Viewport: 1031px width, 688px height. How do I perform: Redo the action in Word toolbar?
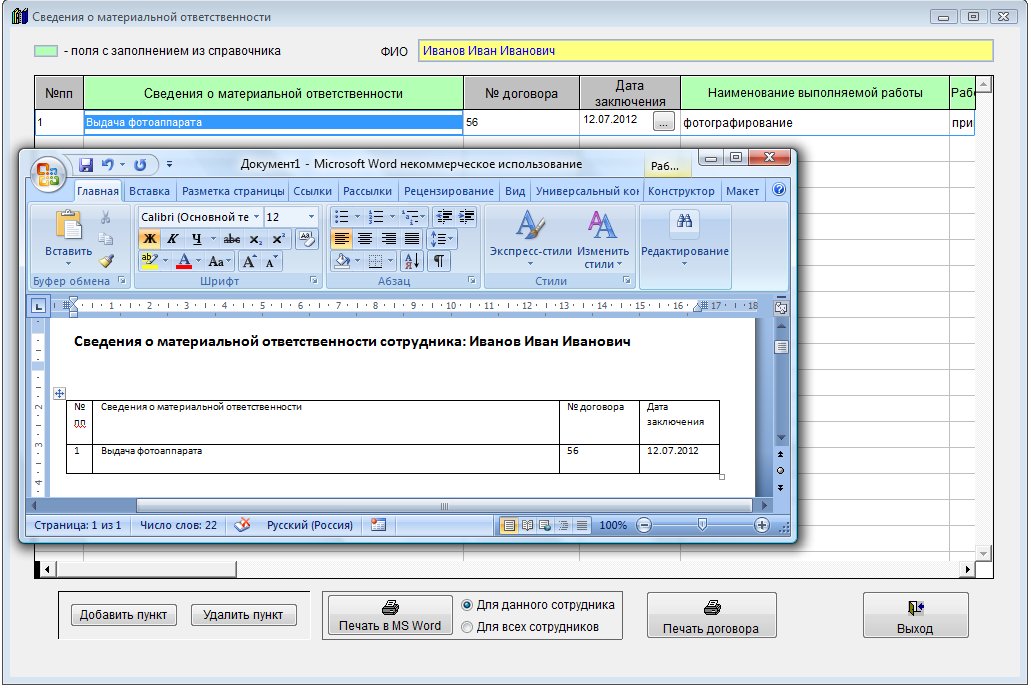tap(140, 164)
